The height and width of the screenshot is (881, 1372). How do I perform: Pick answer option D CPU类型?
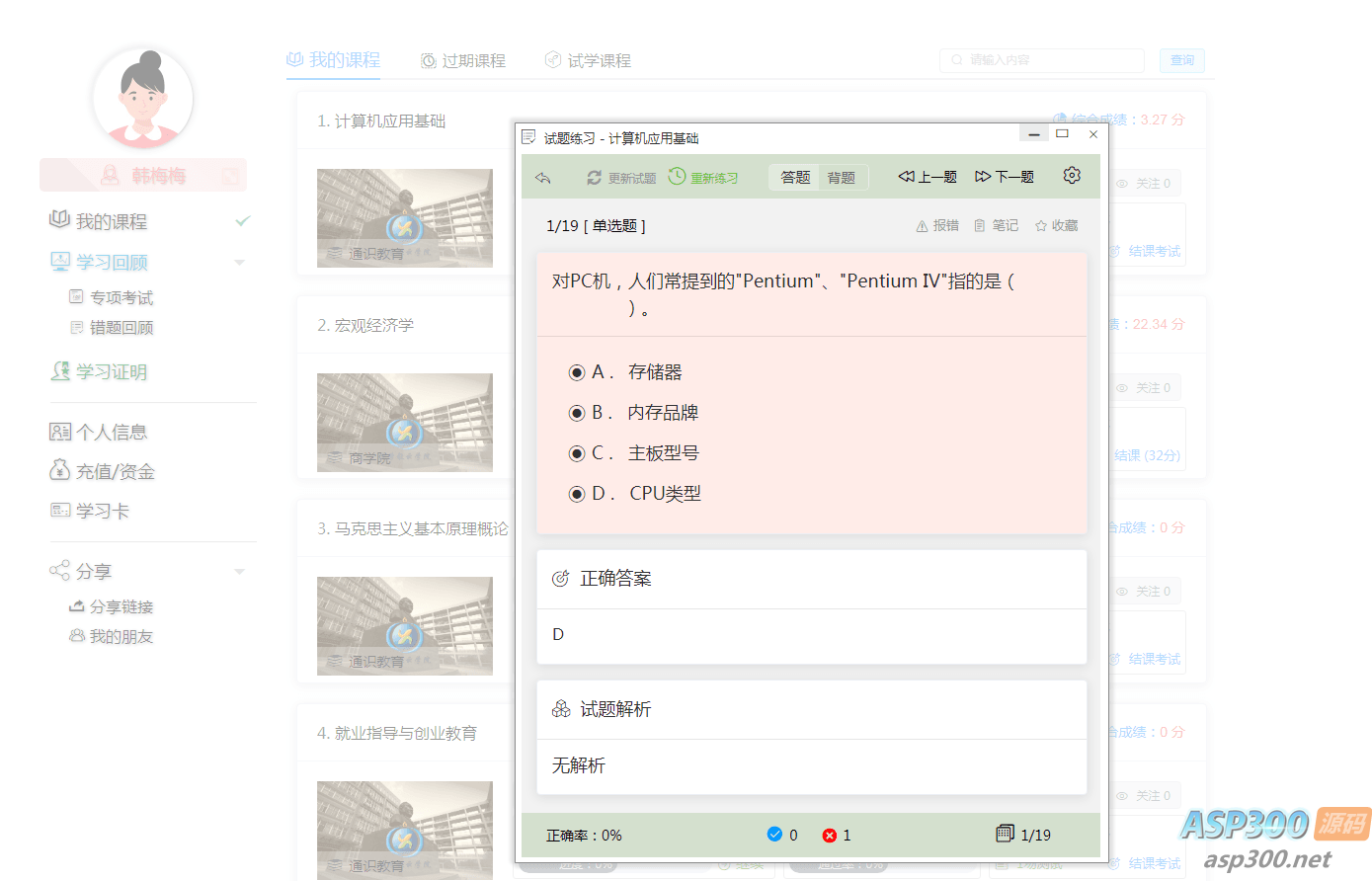tap(577, 494)
